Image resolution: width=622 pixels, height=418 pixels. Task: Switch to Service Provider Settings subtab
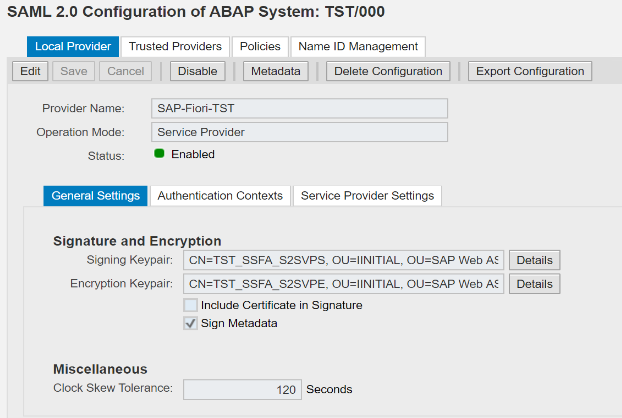click(367, 196)
